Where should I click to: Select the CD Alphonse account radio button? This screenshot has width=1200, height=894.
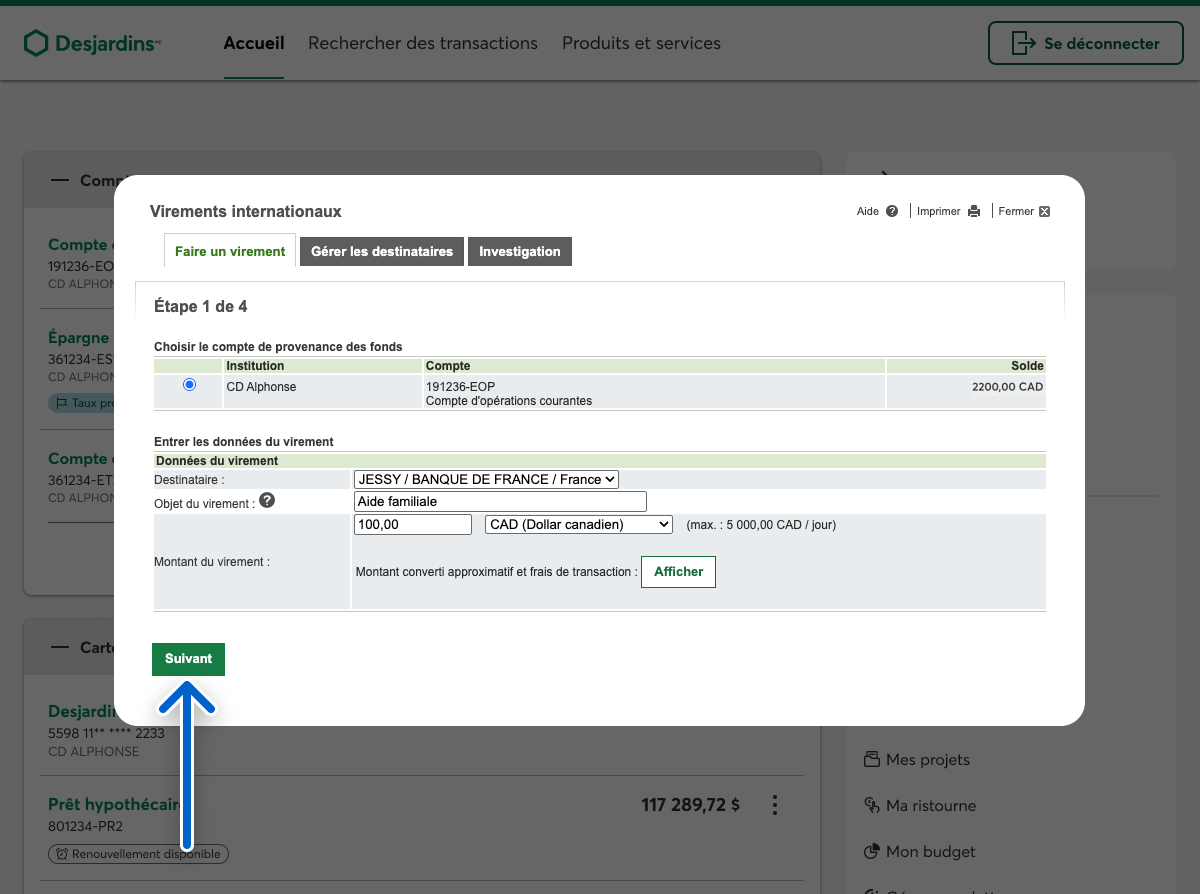190,385
